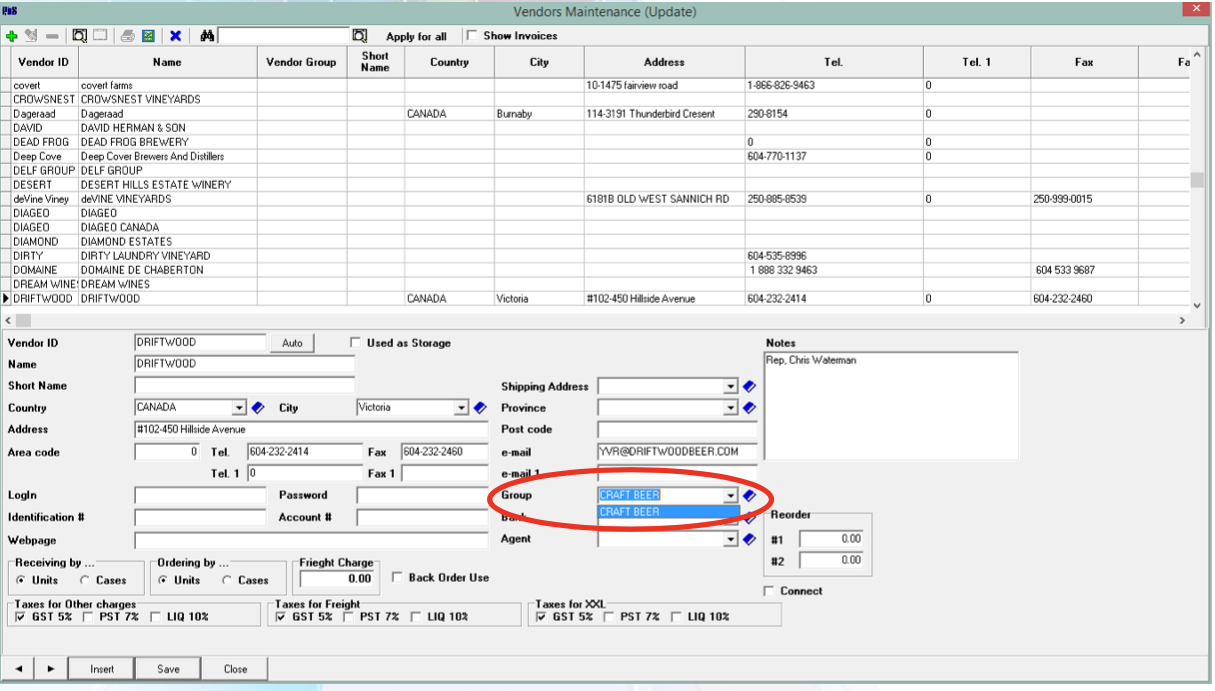Screen dimensions: 1215x691
Task: Open the Country dropdown
Action: pyautogui.click(x=239, y=408)
